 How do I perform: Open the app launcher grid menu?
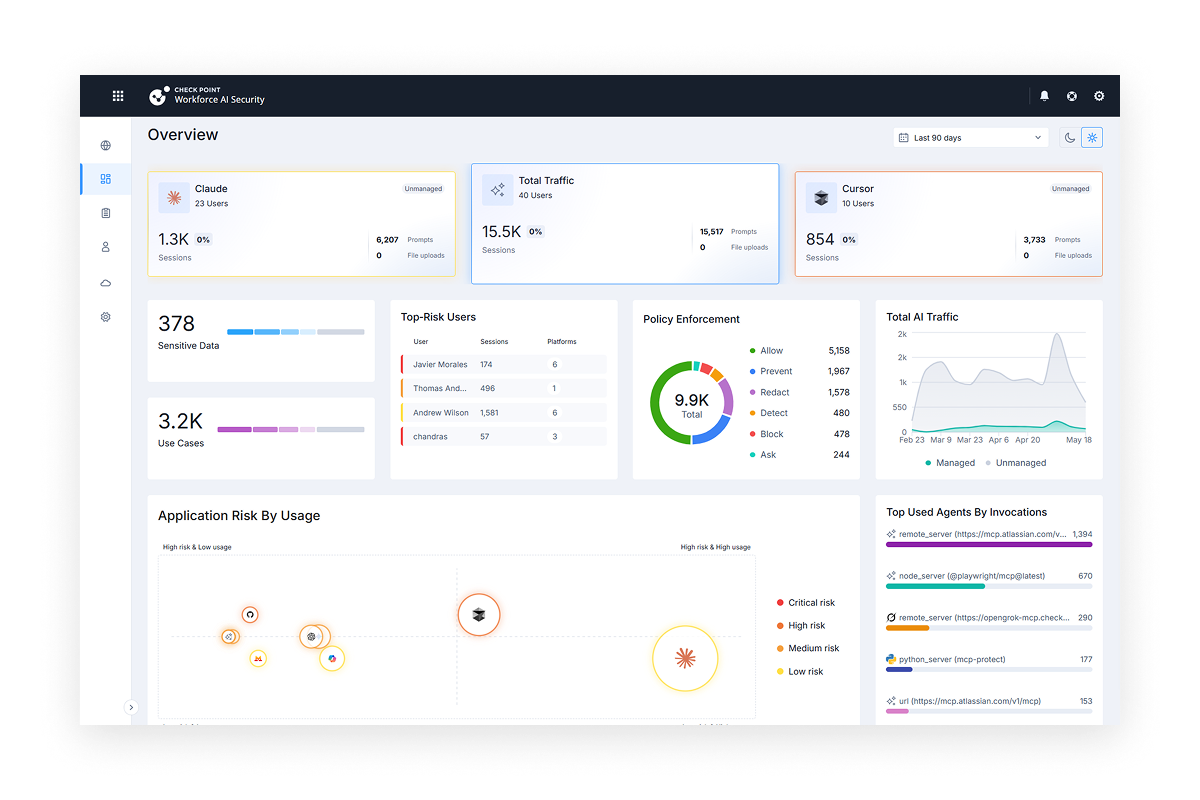tap(118, 96)
